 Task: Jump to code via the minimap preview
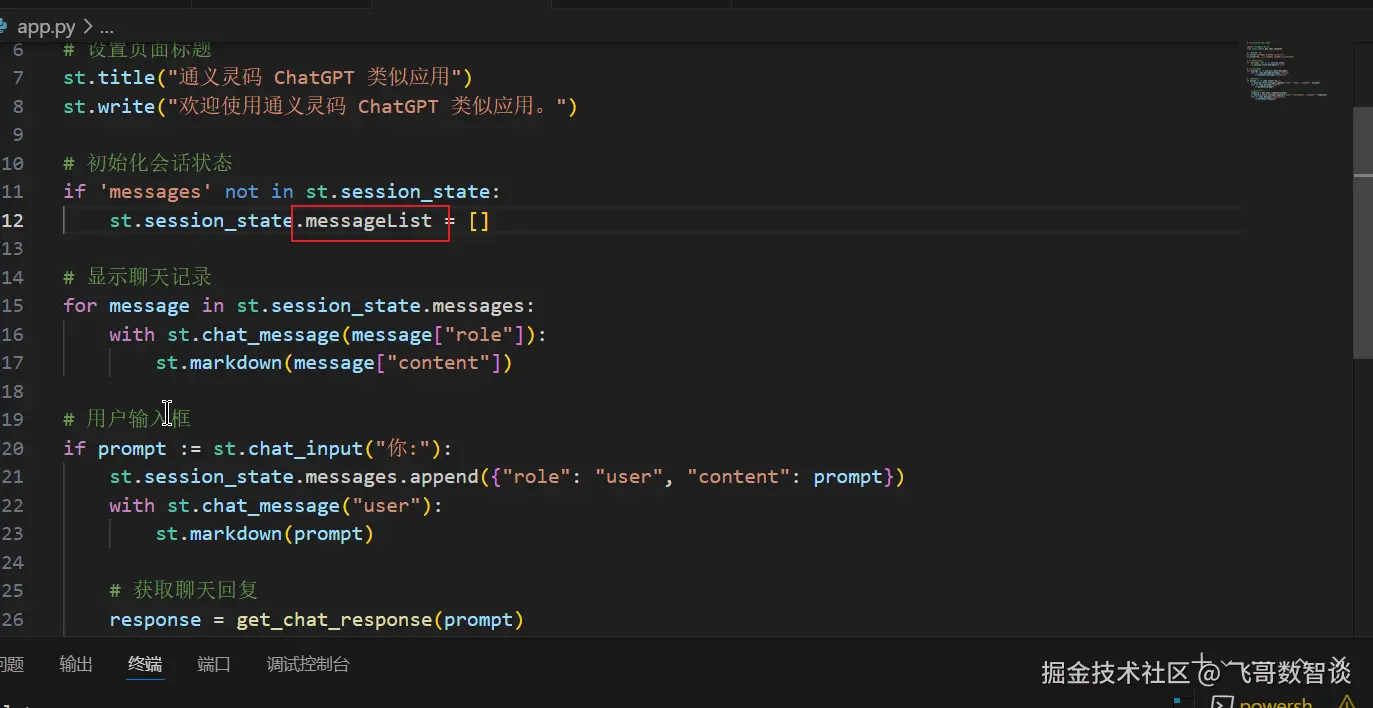tap(1286, 70)
